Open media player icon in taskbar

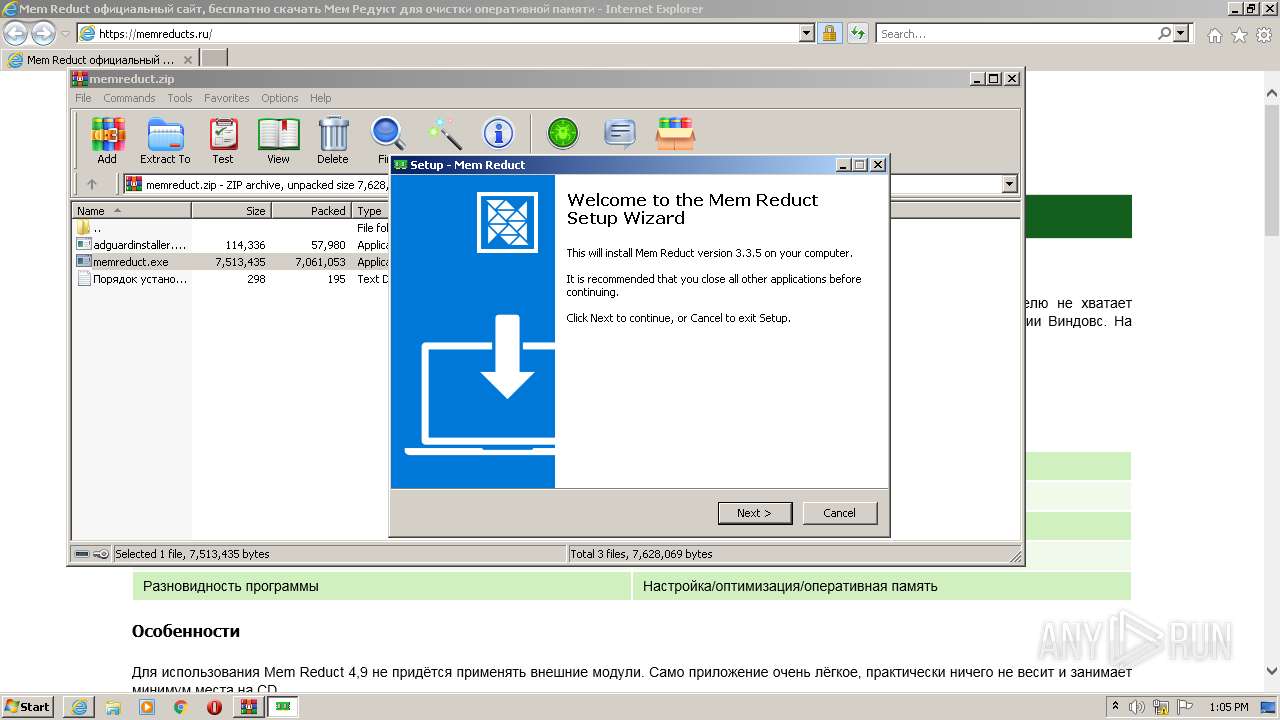(x=147, y=707)
